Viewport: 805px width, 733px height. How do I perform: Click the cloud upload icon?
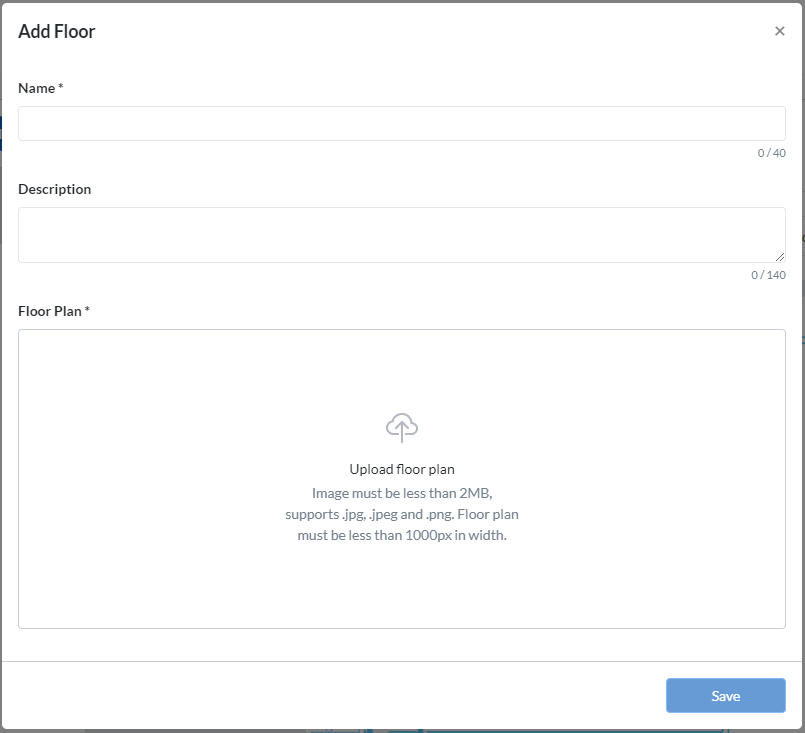[402, 427]
